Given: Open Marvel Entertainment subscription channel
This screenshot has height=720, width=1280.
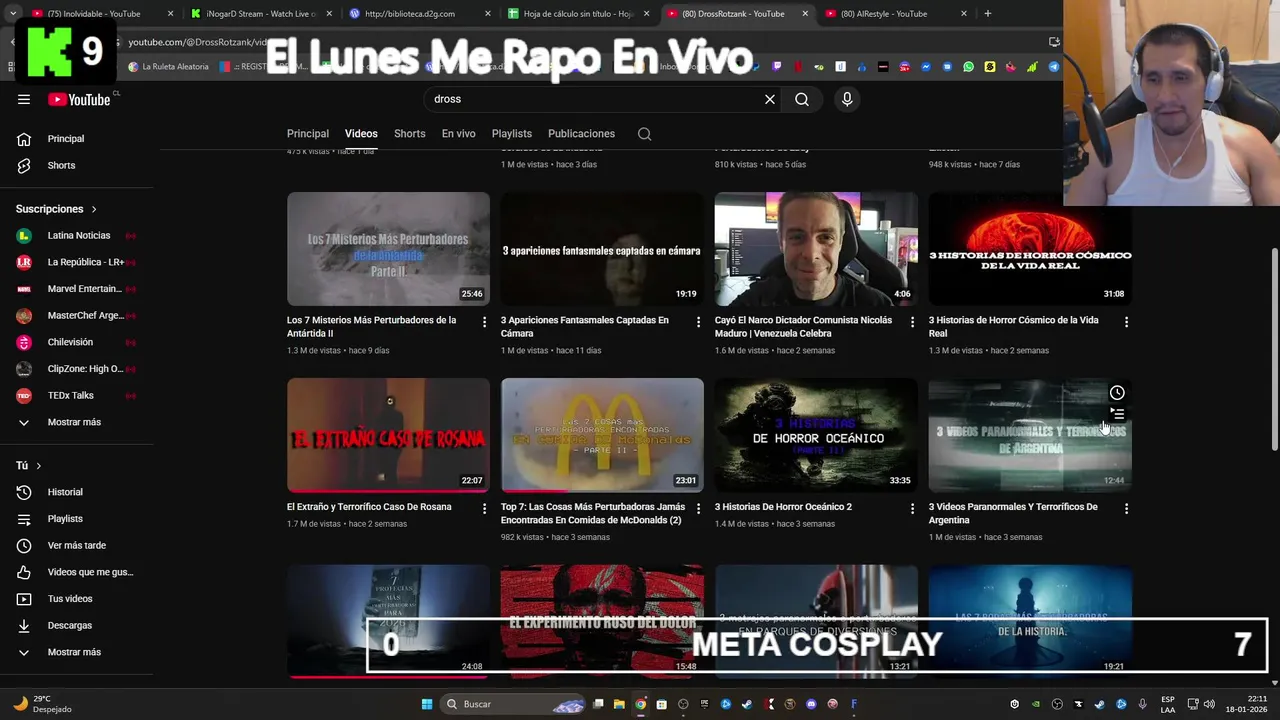Looking at the screenshot, I should (77, 289).
